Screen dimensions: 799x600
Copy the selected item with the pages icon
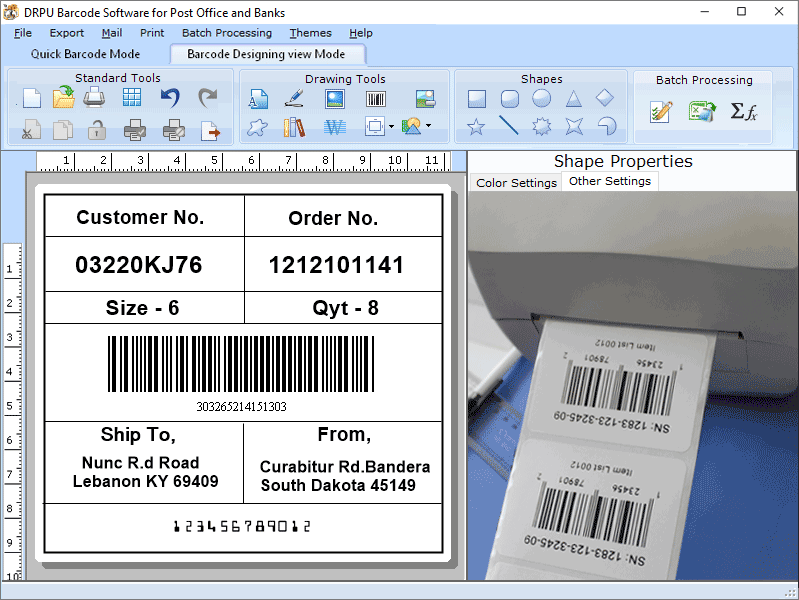pyautogui.click(x=63, y=130)
